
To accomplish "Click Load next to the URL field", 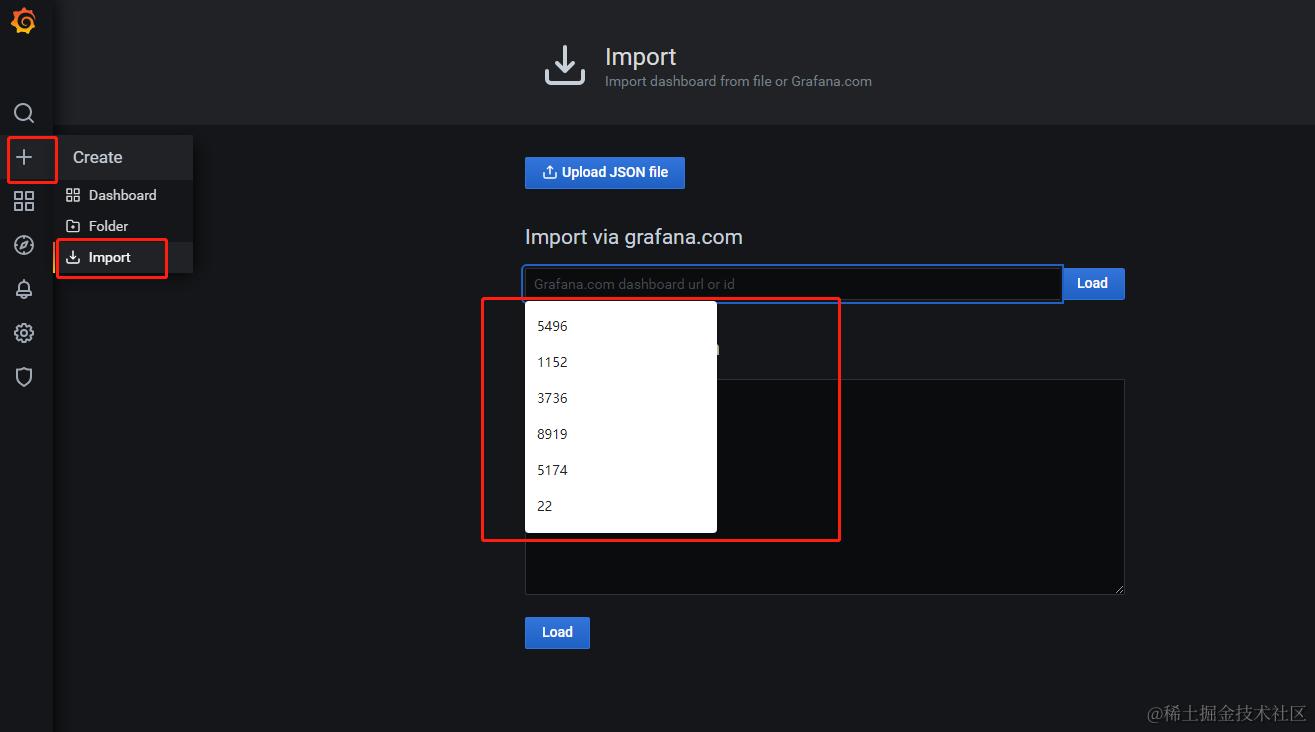I will point(1093,284).
